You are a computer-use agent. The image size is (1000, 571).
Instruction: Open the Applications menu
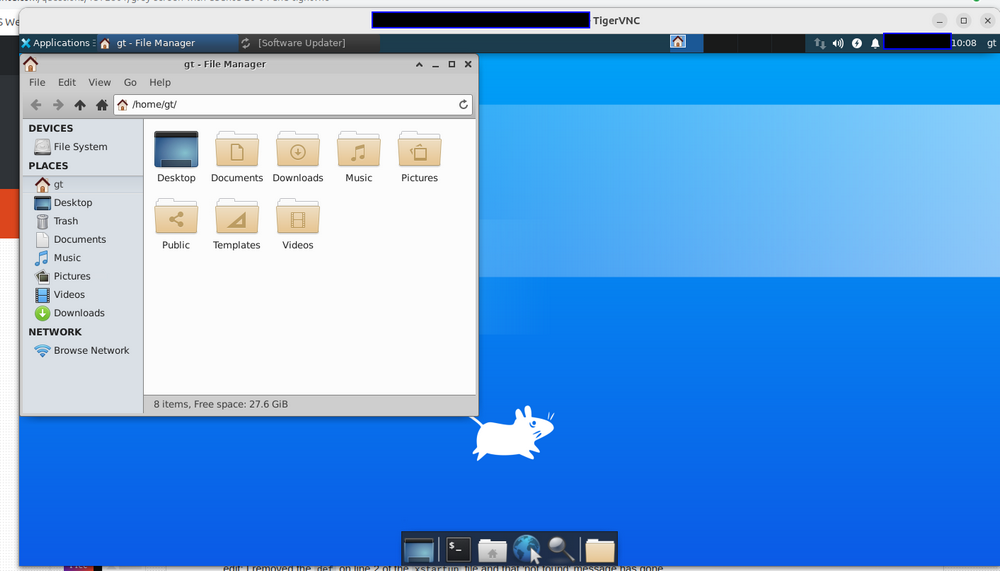(56, 43)
